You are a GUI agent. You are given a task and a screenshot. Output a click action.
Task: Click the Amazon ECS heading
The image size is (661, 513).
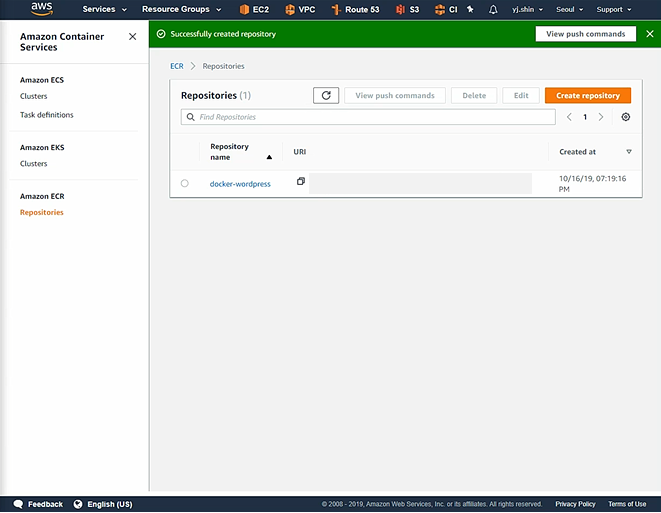42,80
